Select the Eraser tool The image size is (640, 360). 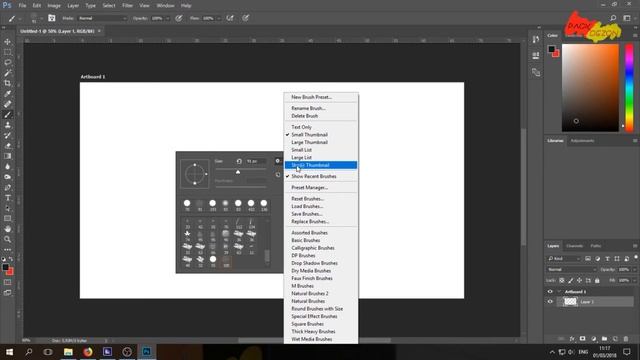point(7,146)
